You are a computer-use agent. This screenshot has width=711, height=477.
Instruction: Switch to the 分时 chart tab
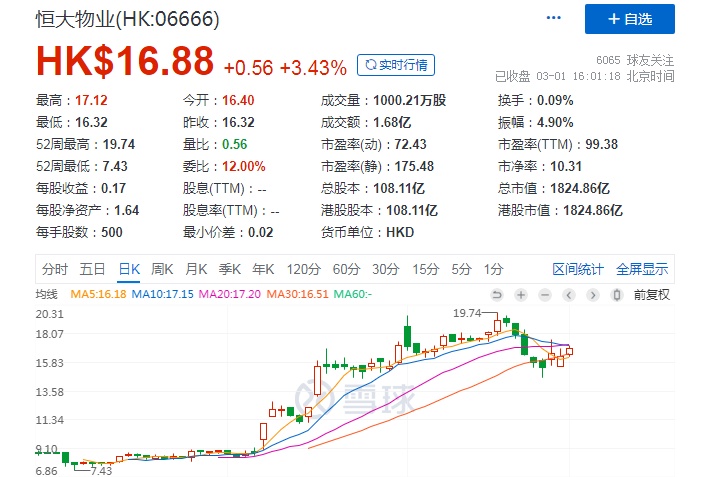coord(54,269)
